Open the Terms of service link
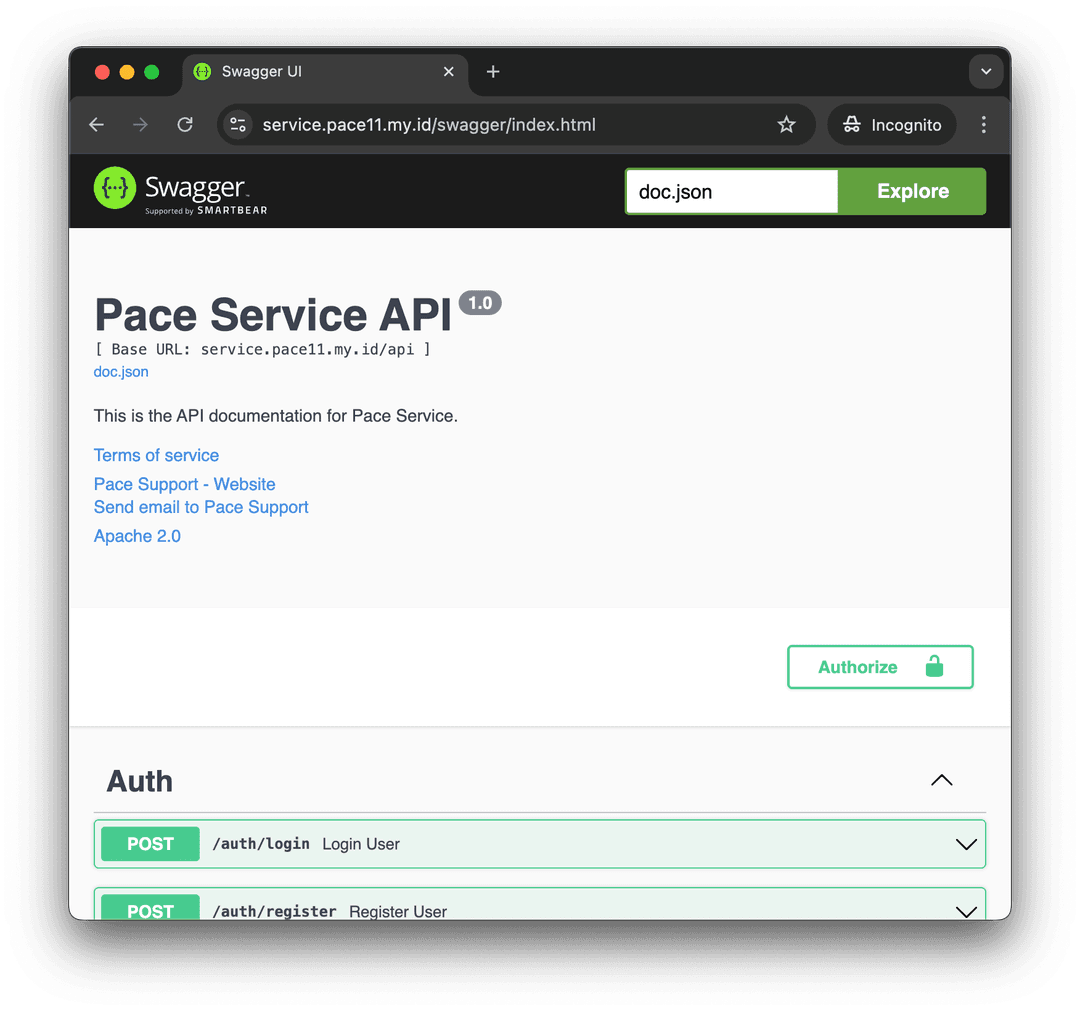This screenshot has width=1080, height=1011. click(x=156, y=455)
